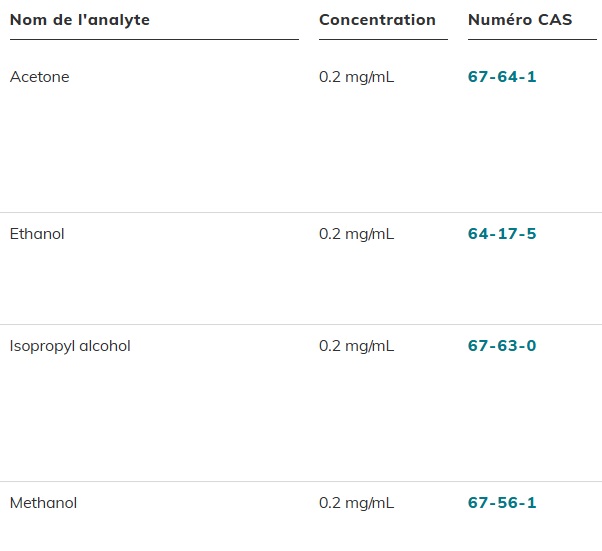Click the divider above the Methanol row
Screen dimensions: 602x551
coord(300,481)
